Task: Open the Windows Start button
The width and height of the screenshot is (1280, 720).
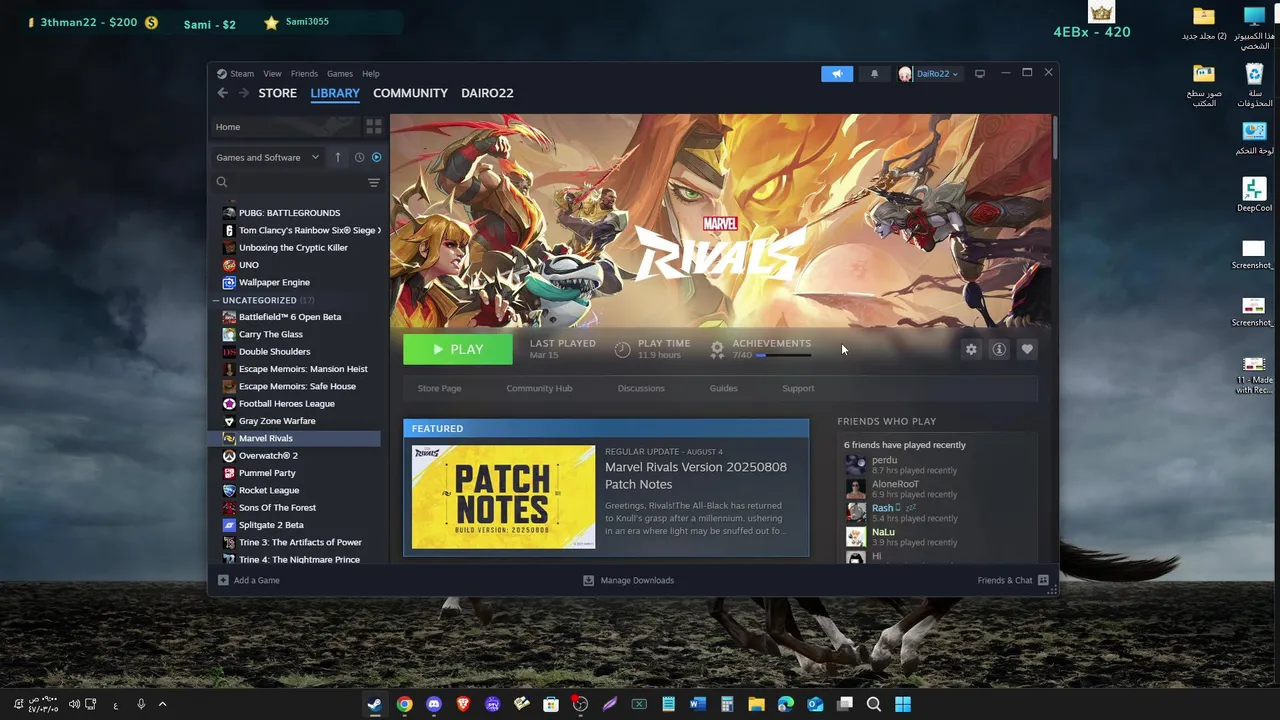Action: click(903, 704)
